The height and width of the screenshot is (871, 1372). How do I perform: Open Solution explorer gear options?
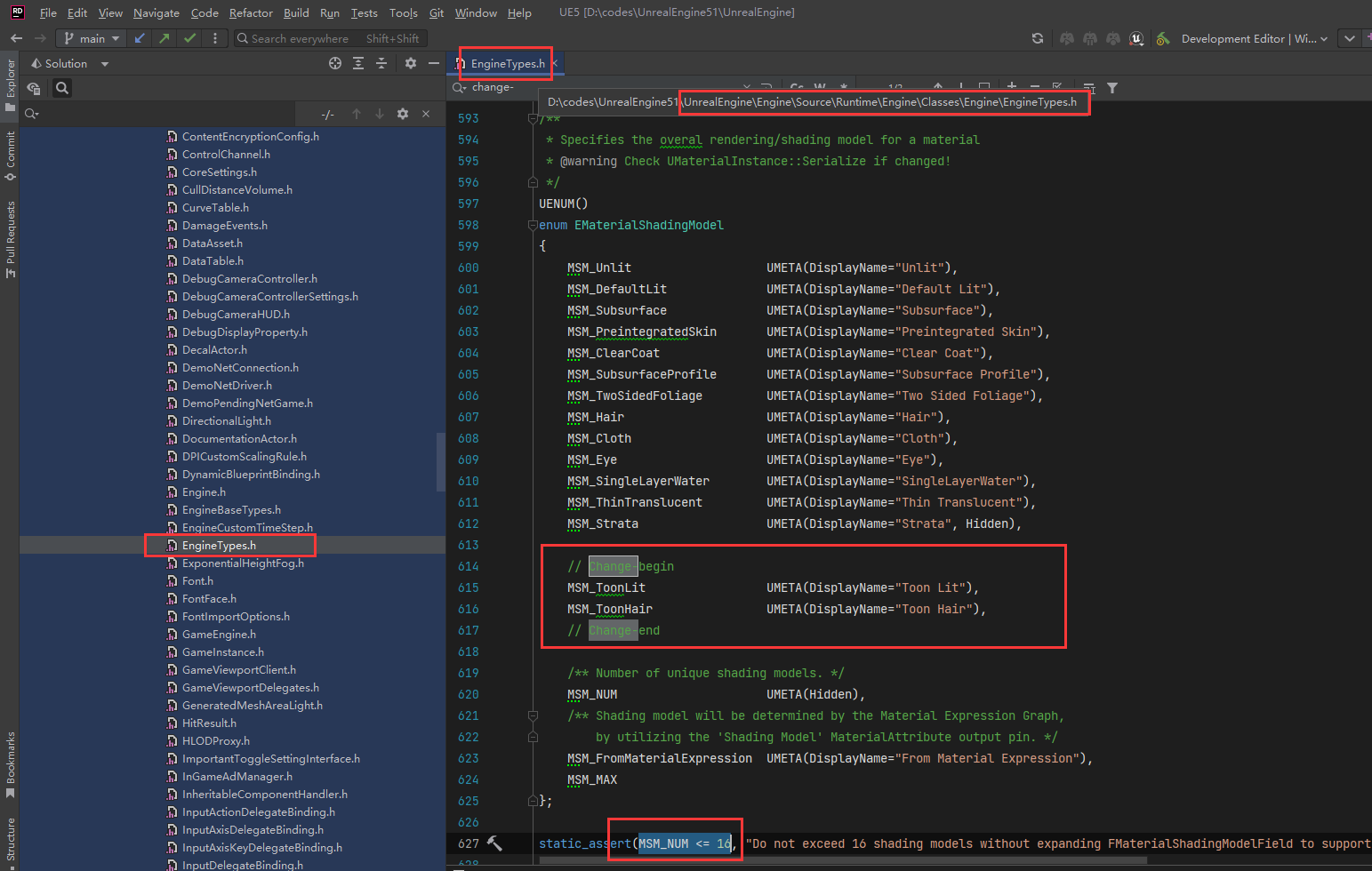[410, 63]
